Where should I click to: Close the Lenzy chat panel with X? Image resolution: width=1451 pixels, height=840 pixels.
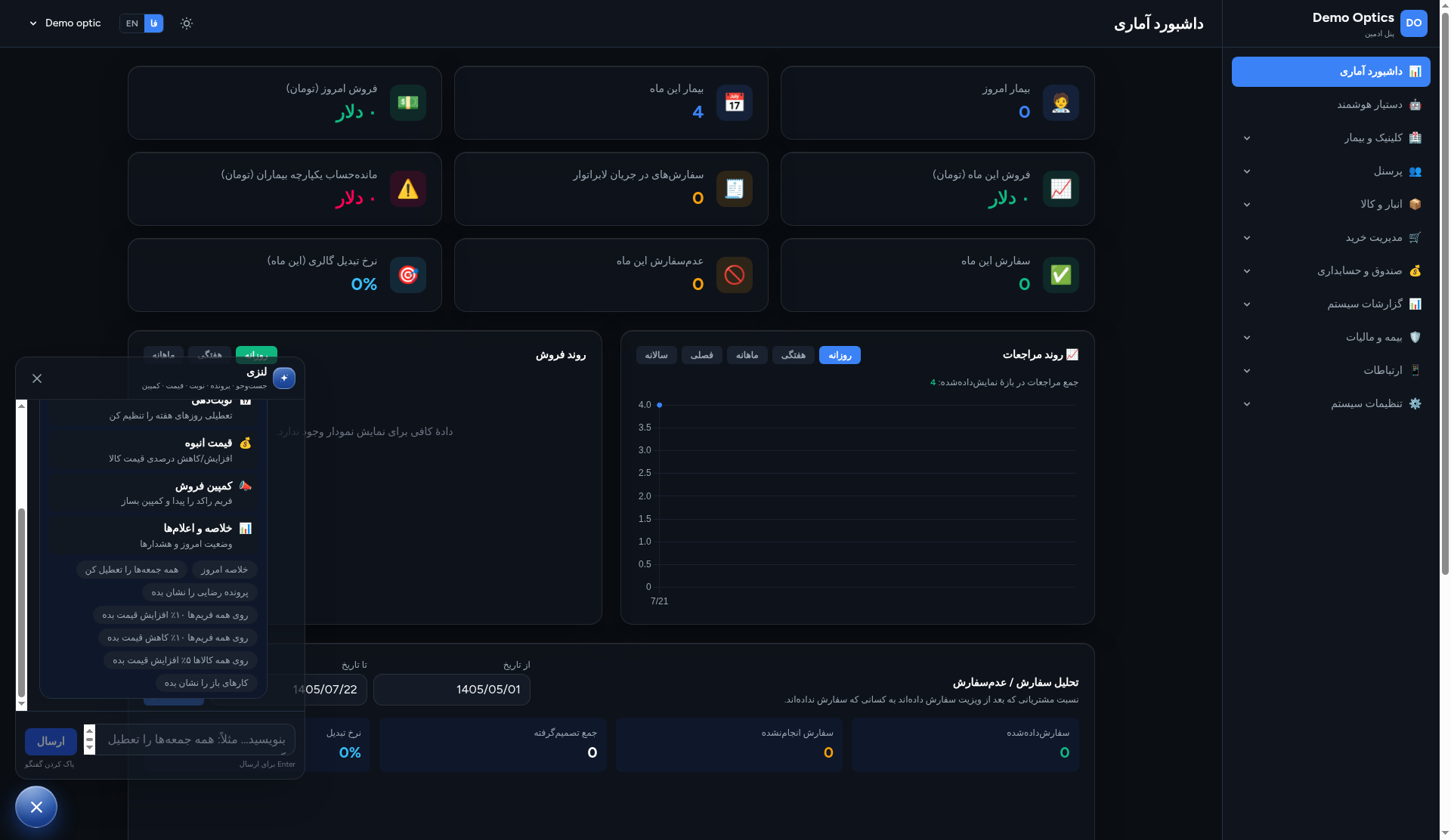click(37, 378)
